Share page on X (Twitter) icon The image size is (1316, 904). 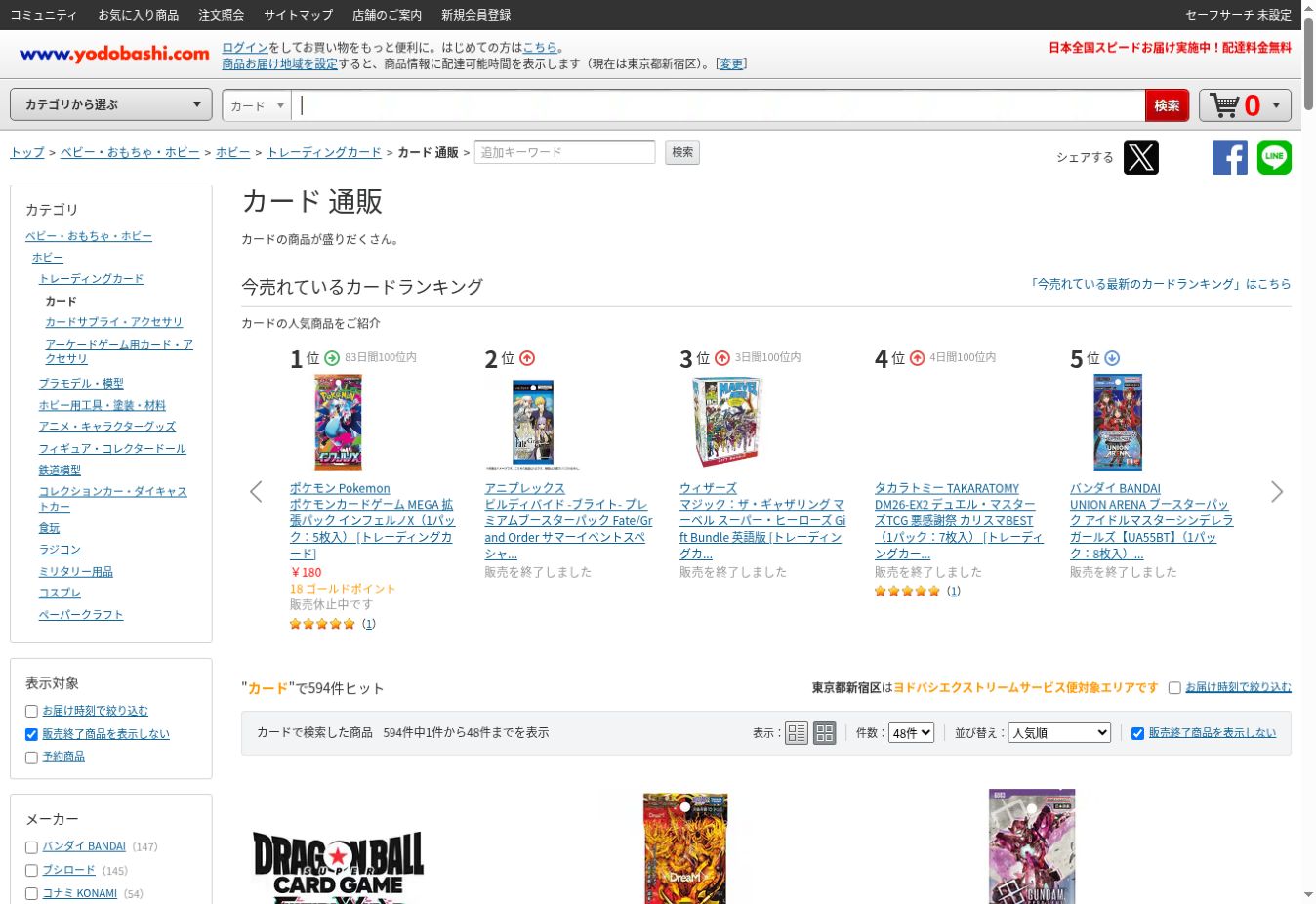pyautogui.click(x=1140, y=157)
